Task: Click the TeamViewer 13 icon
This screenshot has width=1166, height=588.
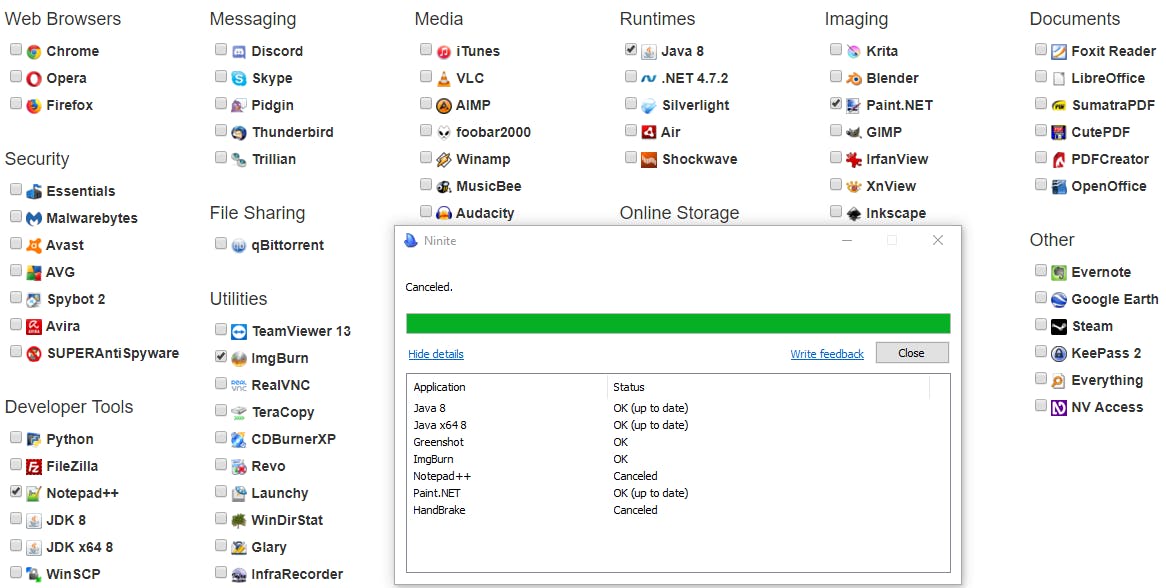Action: click(x=239, y=332)
